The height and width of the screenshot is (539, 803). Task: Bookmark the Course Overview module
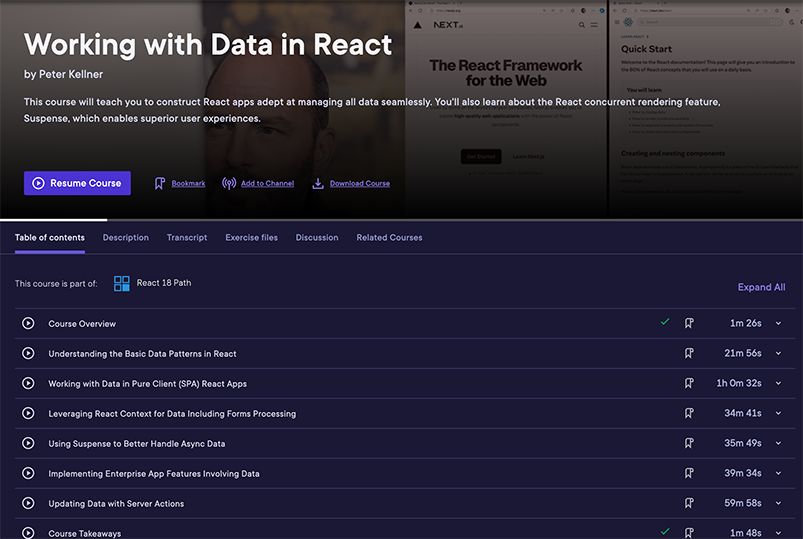(689, 323)
